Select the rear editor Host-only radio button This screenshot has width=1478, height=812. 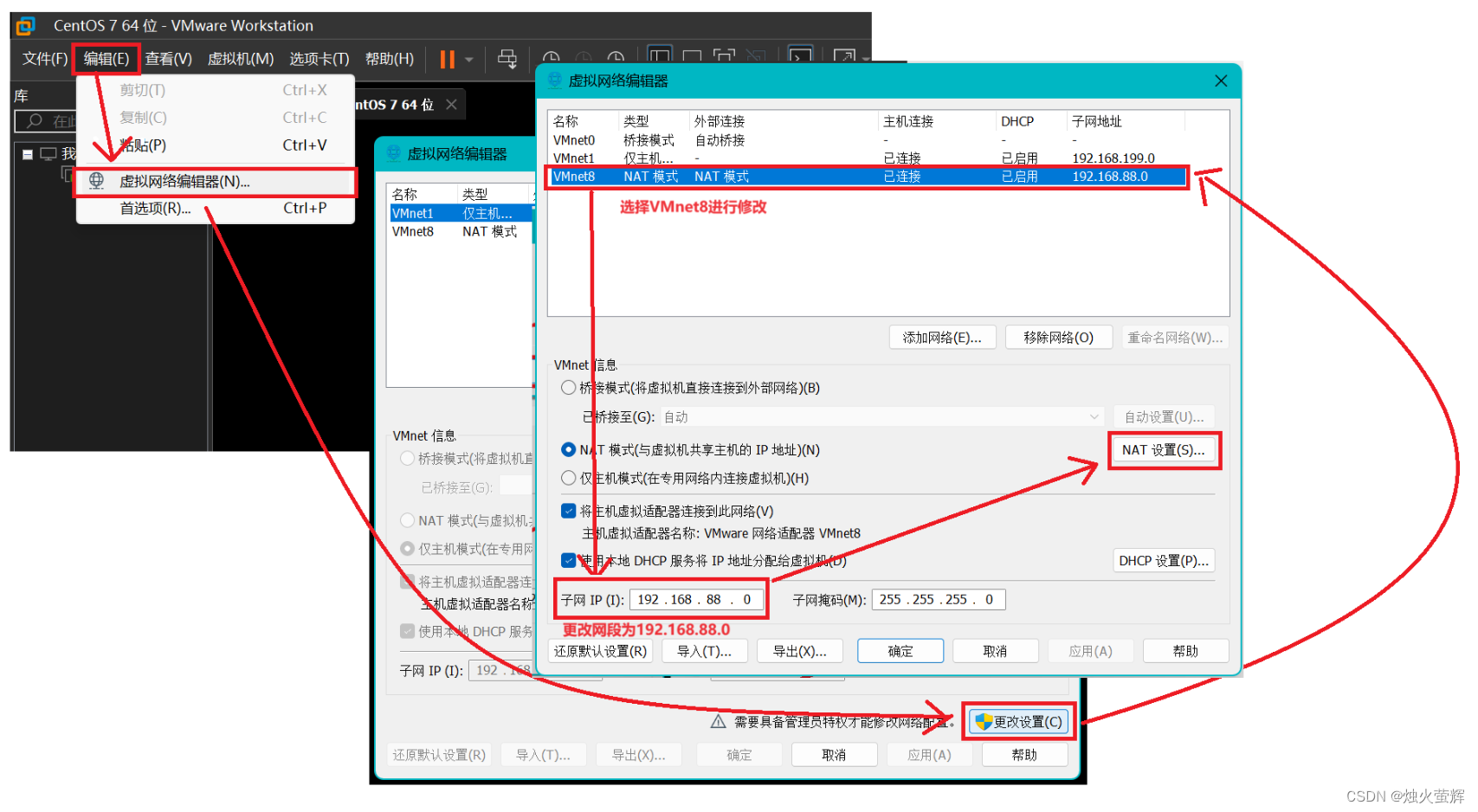click(x=407, y=549)
